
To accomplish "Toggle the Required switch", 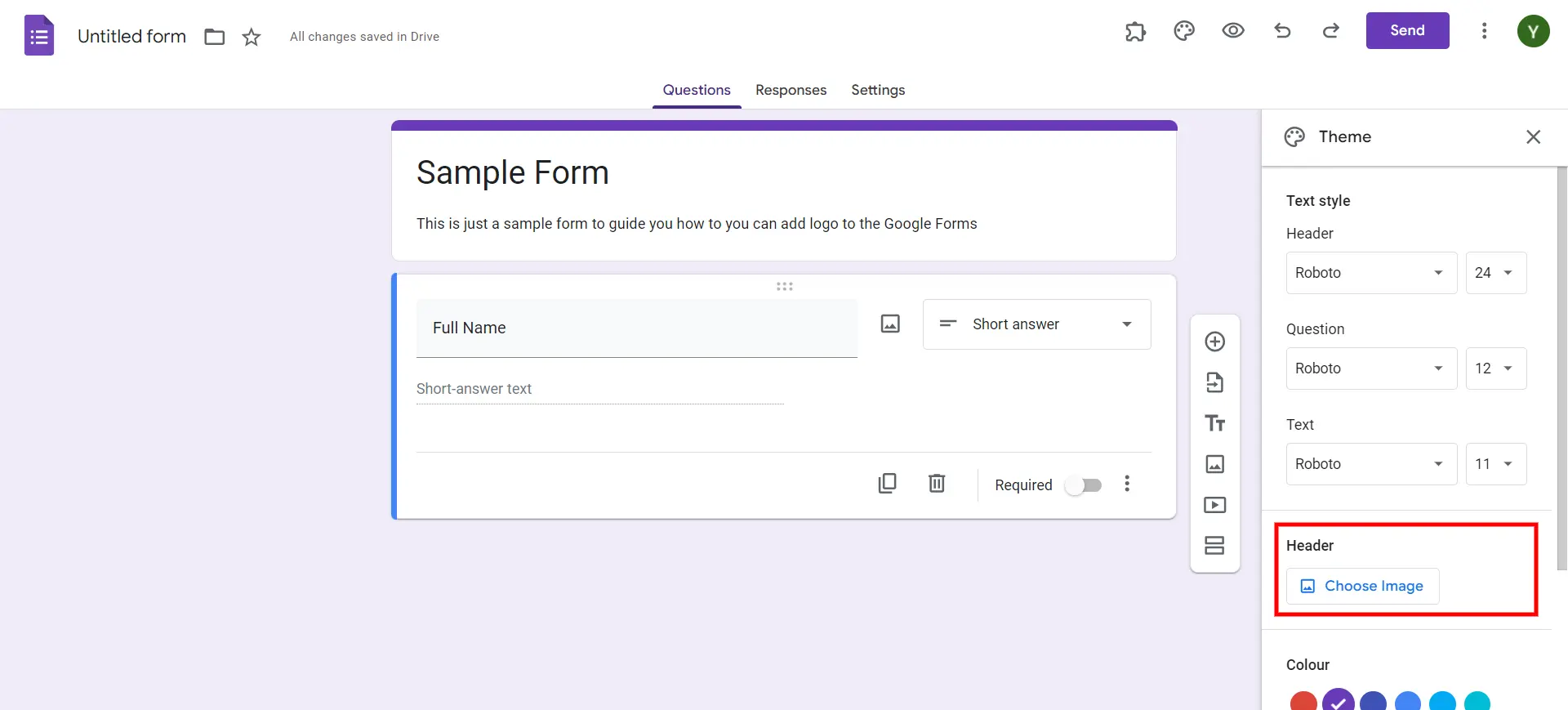I will (x=1084, y=485).
